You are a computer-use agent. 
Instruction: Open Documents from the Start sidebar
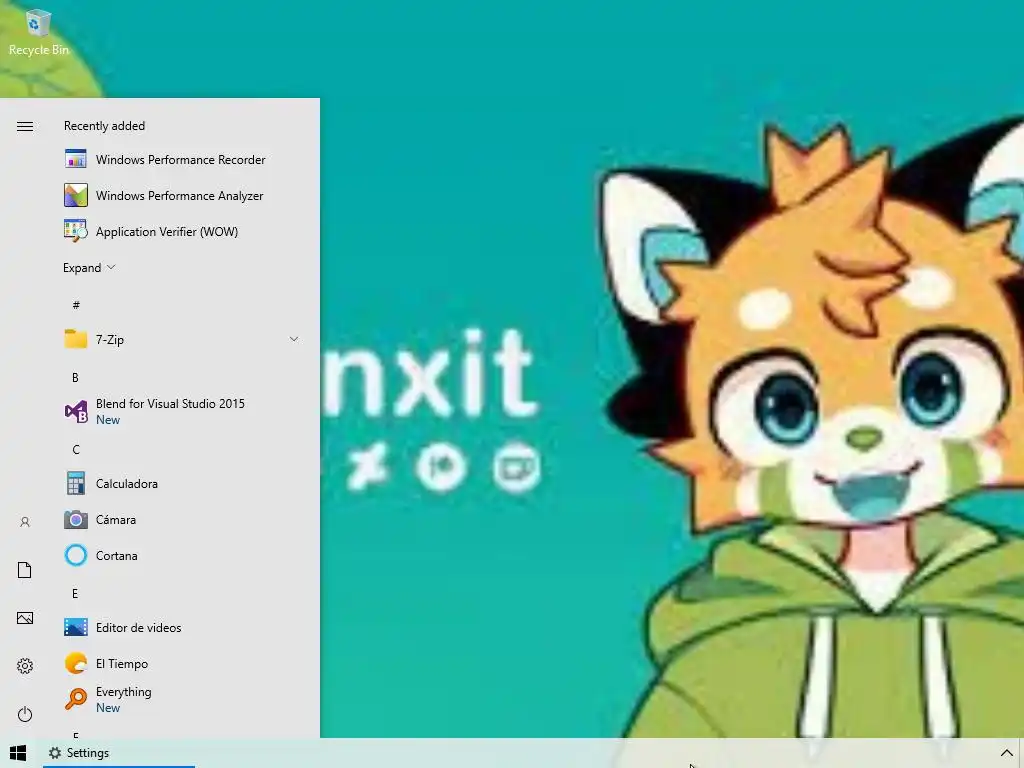coord(25,570)
